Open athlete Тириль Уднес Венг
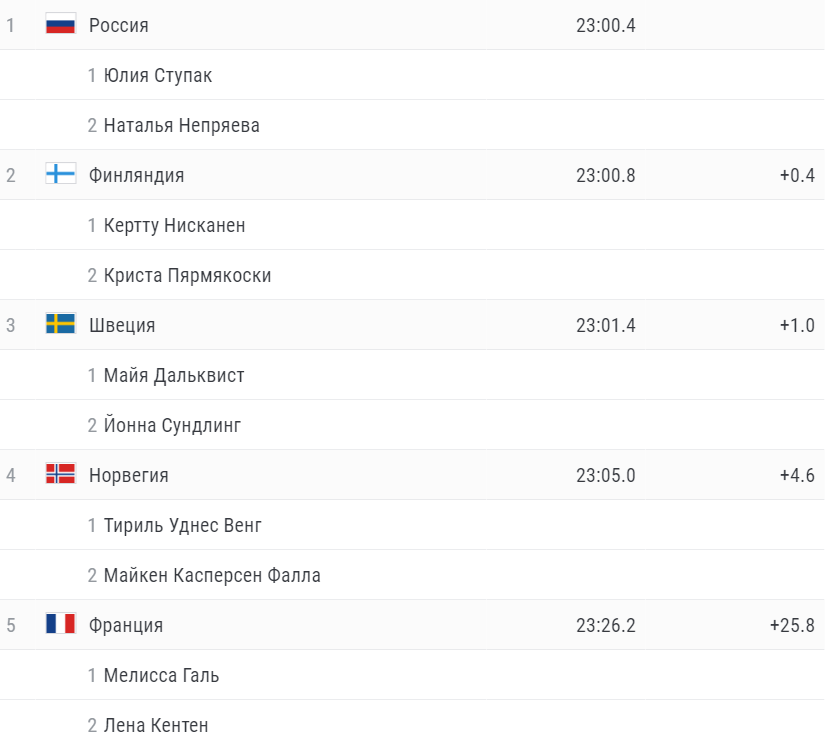 183,525
